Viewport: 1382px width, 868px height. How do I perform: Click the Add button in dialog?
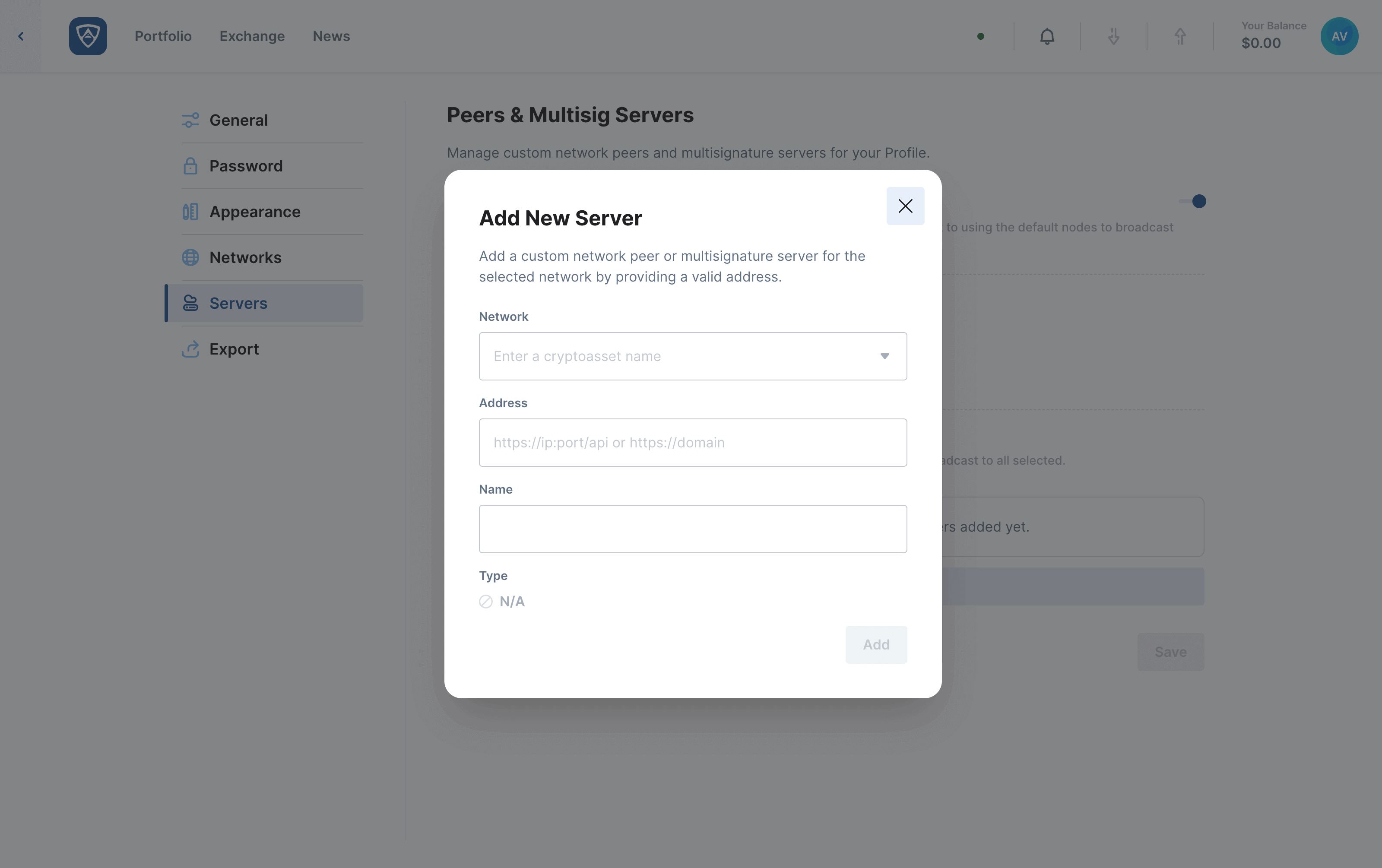tap(876, 644)
